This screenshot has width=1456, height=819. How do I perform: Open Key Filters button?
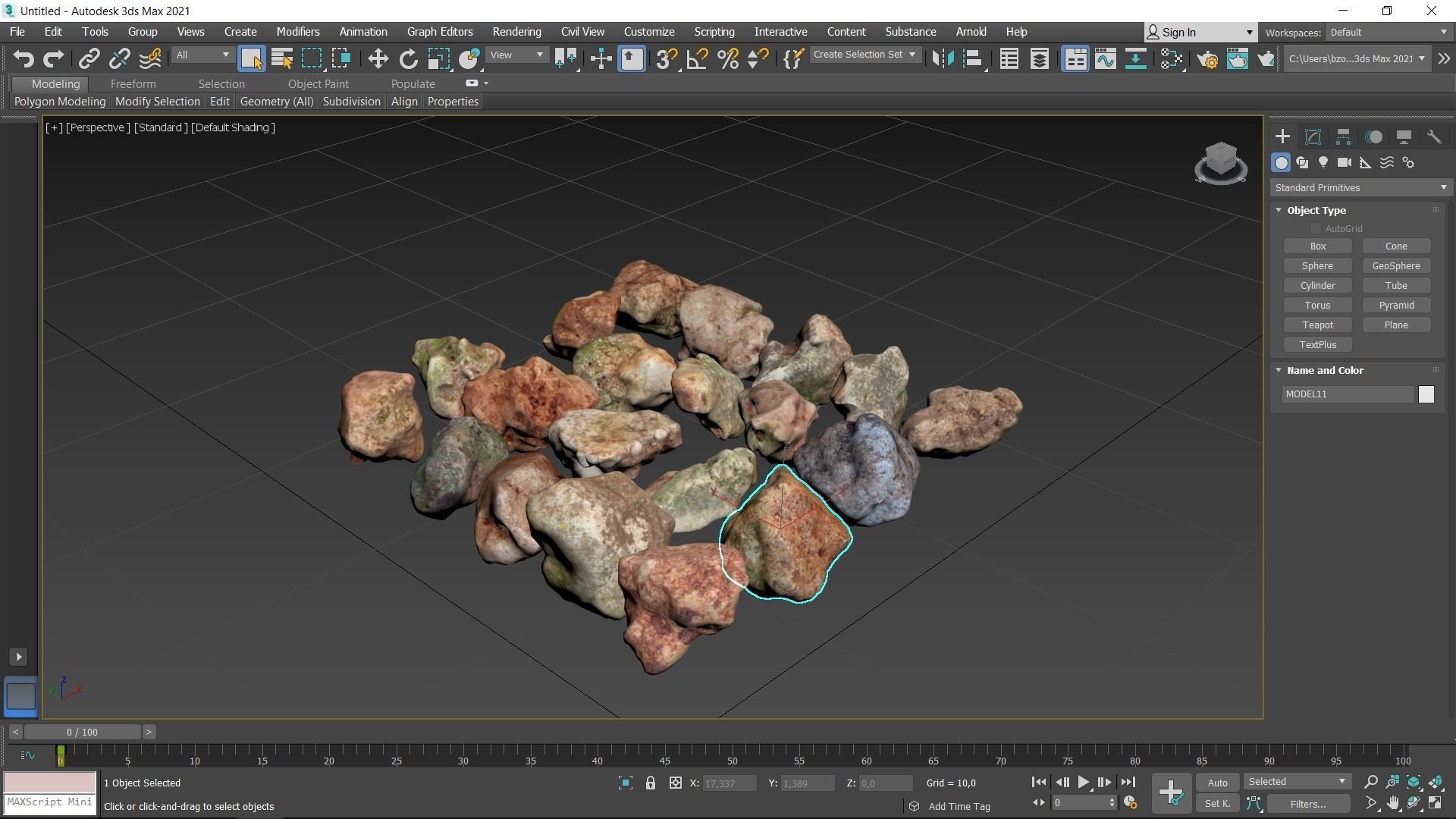[1308, 804]
